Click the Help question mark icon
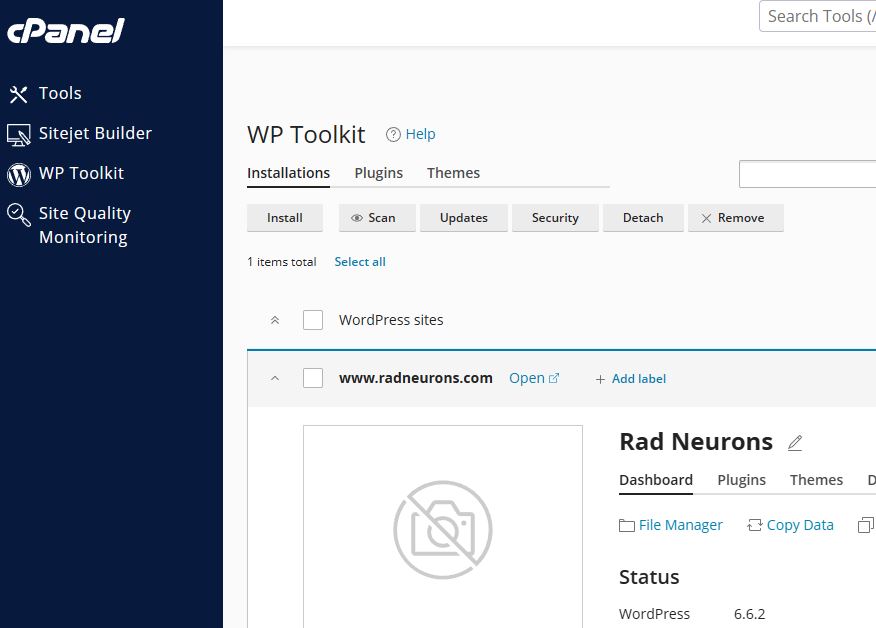The image size is (876, 628). 393,135
